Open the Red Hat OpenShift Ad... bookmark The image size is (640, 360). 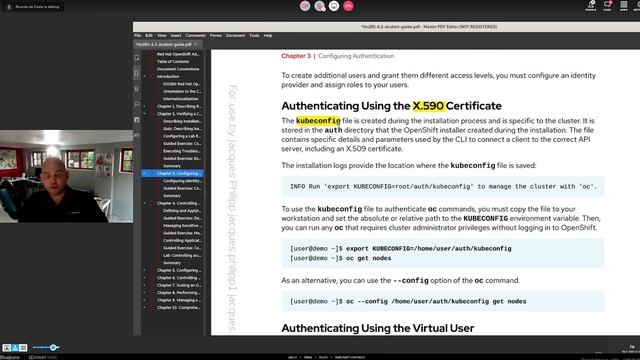178,54
